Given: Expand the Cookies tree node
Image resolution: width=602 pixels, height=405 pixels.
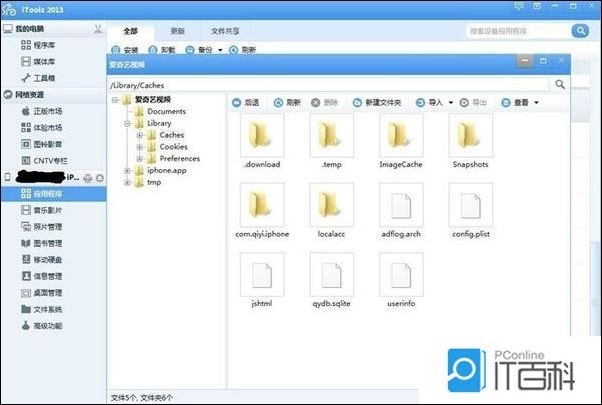Looking at the screenshot, I should 140,147.
